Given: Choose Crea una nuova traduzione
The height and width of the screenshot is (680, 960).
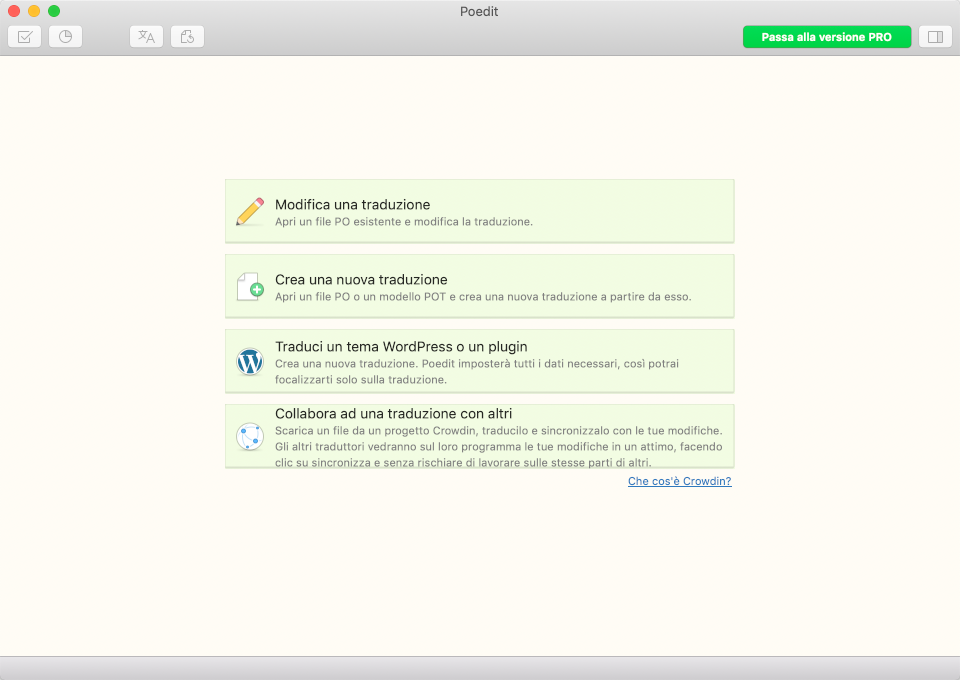Looking at the screenshot, I should tap(479, 286).
